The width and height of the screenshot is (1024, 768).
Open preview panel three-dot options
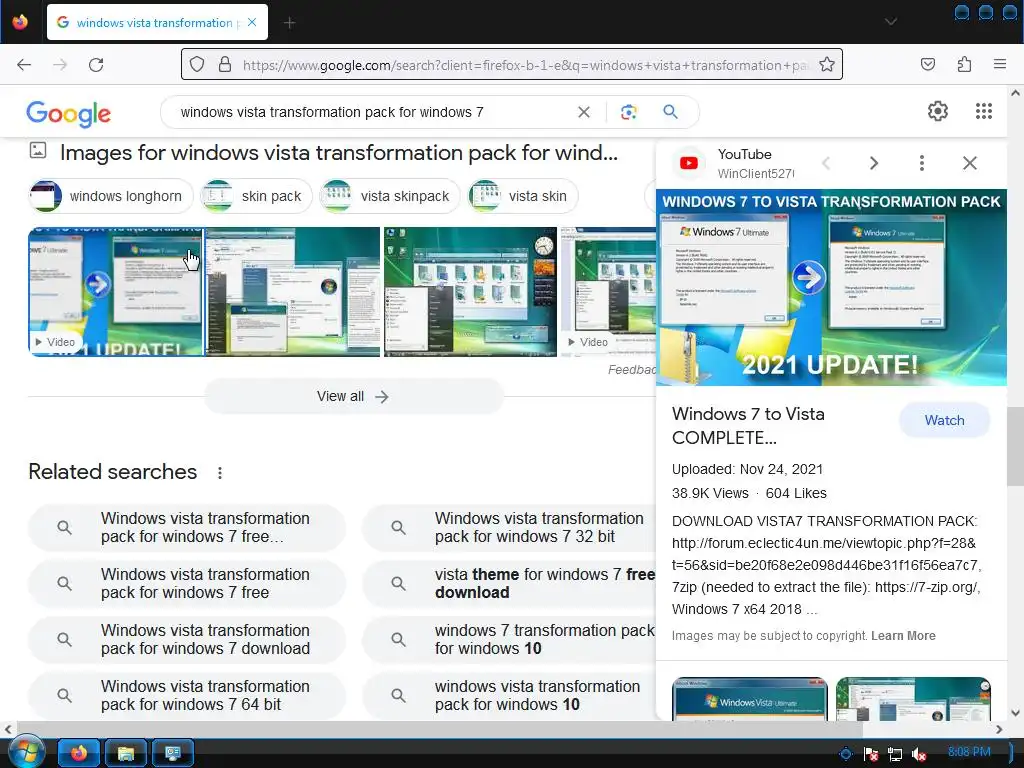pos(921,163)
